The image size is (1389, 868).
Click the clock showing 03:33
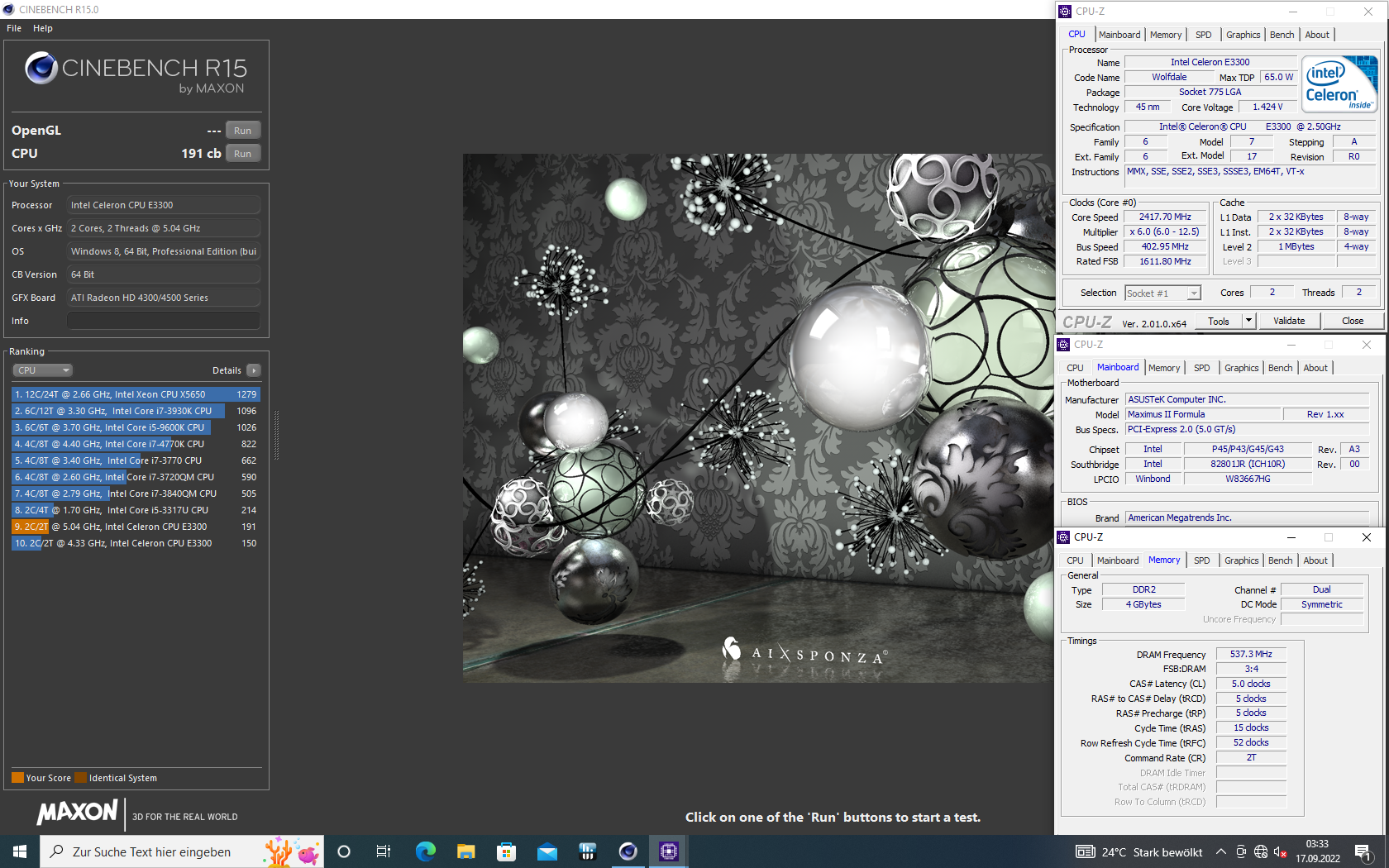coord(1317,844)
